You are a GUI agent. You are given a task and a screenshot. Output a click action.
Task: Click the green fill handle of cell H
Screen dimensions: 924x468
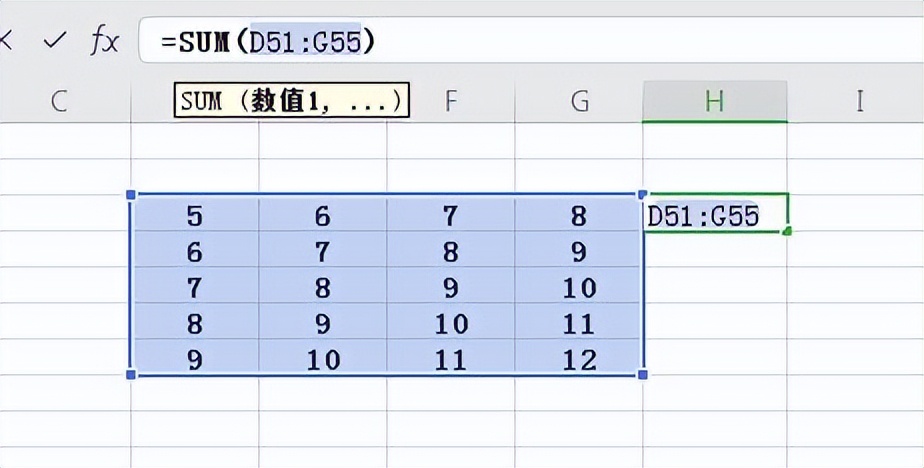point(787,232)
